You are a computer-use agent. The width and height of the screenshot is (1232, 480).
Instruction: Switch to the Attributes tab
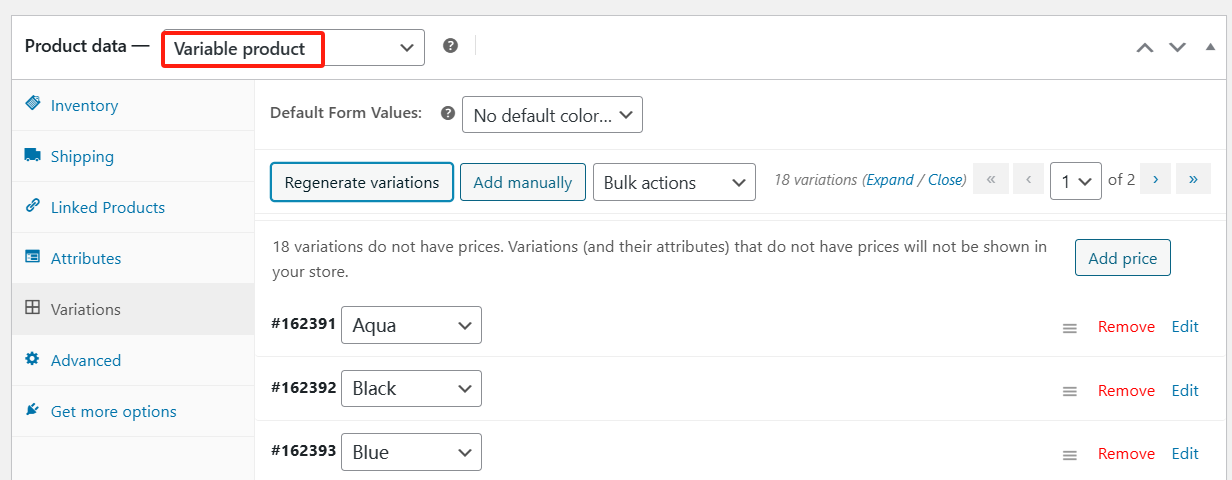86,259
